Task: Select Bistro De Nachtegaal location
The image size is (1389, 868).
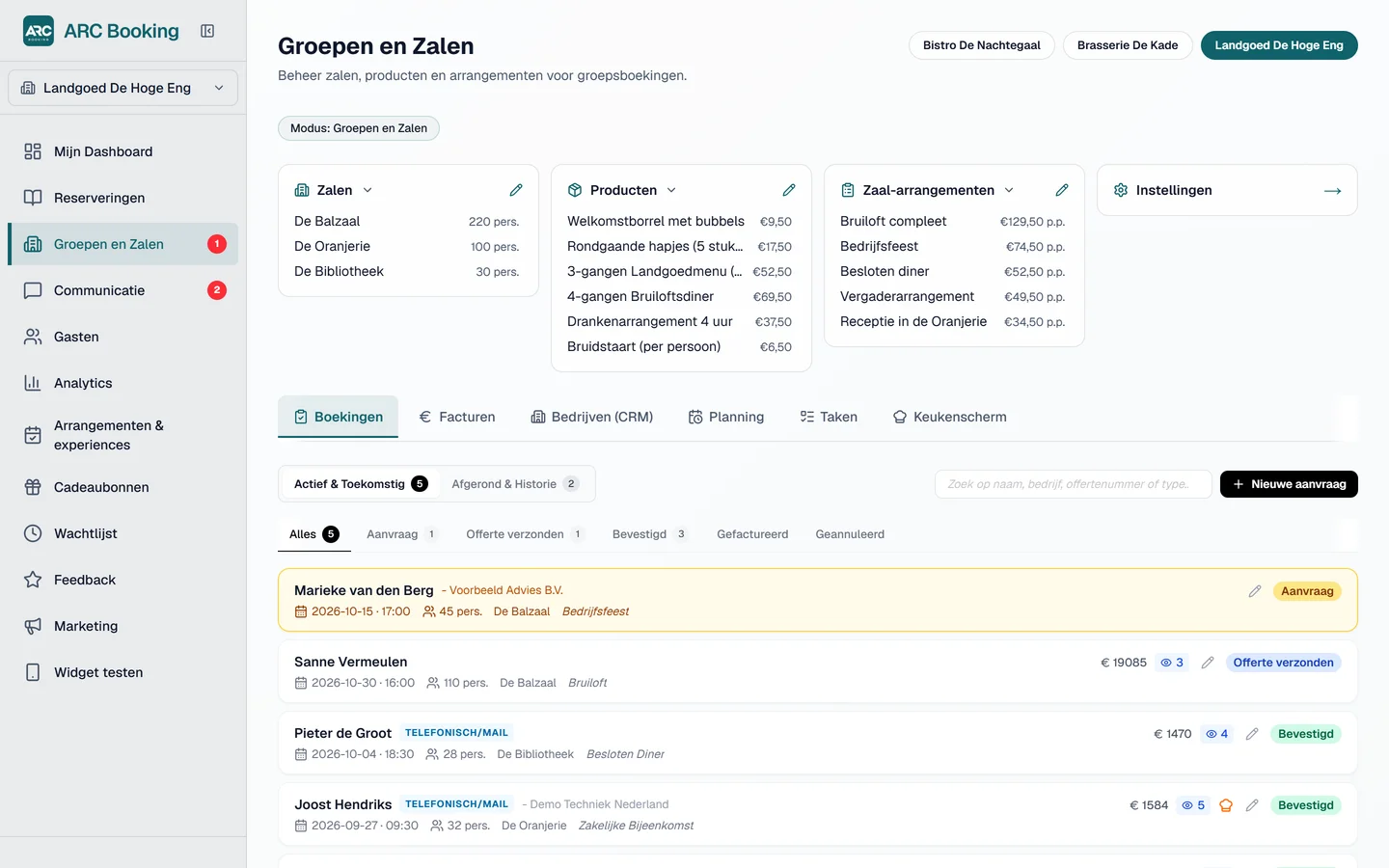Action: coord(982,45)
